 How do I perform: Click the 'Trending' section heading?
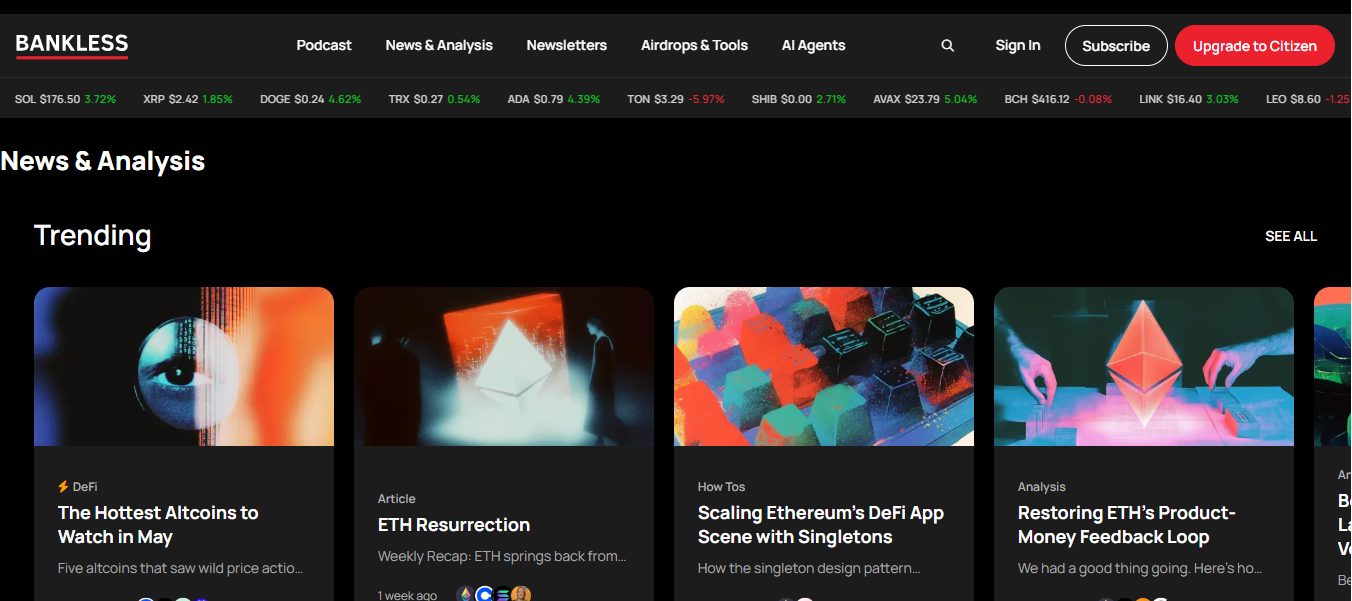coord(93,236)
